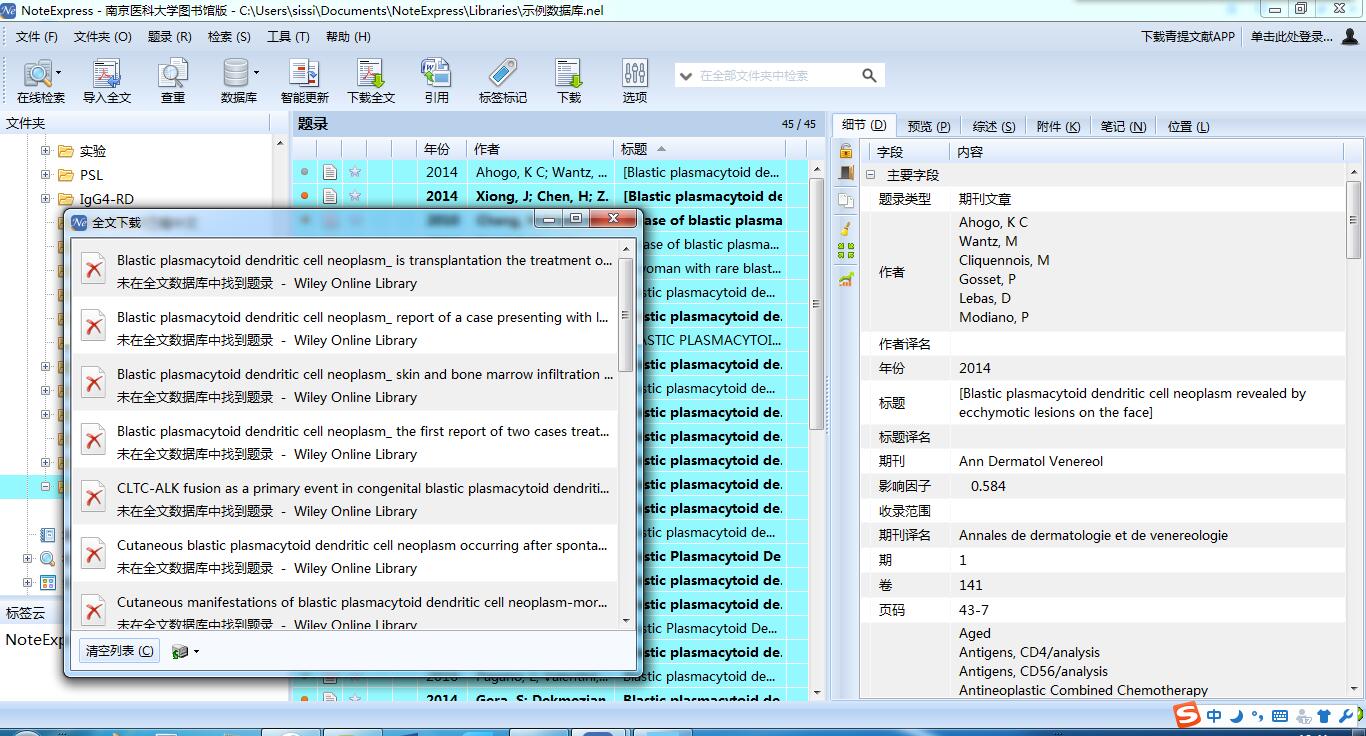The image size is (1366, 736).
Task: Click the book icon below the padlock
Action: pyautogui.click(x=846, y=173)
